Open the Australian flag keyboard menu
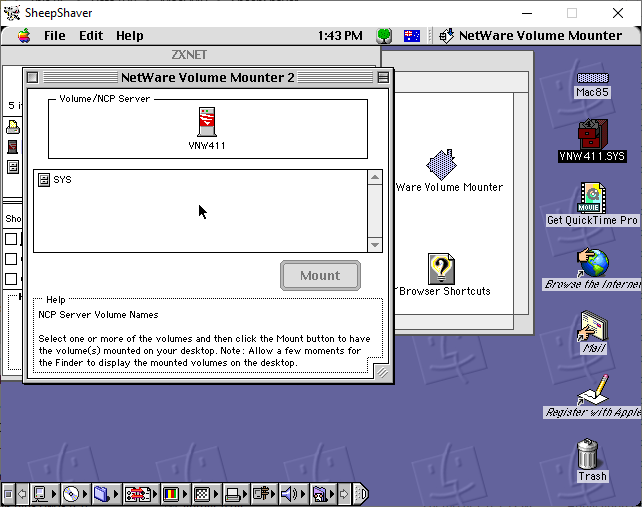 click(x=411, y=36)
